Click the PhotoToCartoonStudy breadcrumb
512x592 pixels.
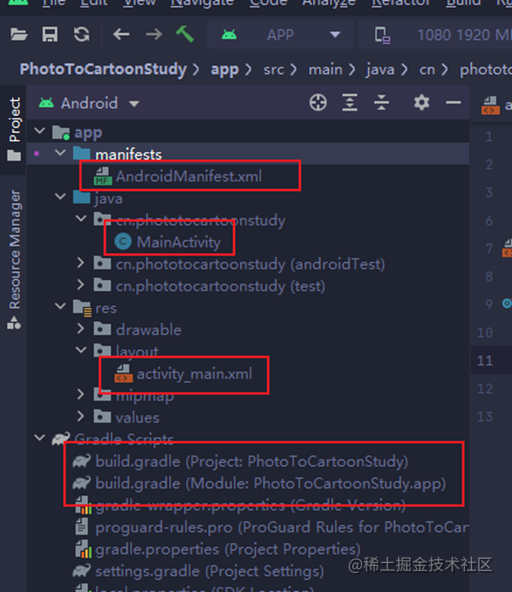tap(103, 69)
